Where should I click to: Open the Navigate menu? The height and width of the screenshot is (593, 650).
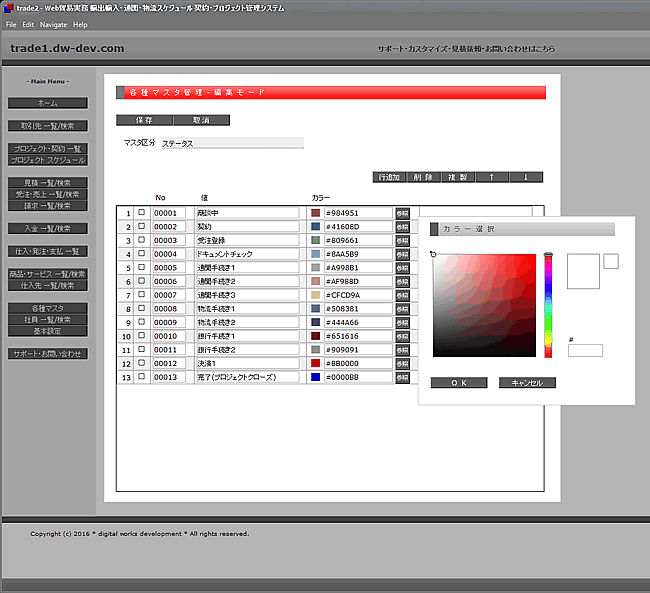click(x=53, y=24)
